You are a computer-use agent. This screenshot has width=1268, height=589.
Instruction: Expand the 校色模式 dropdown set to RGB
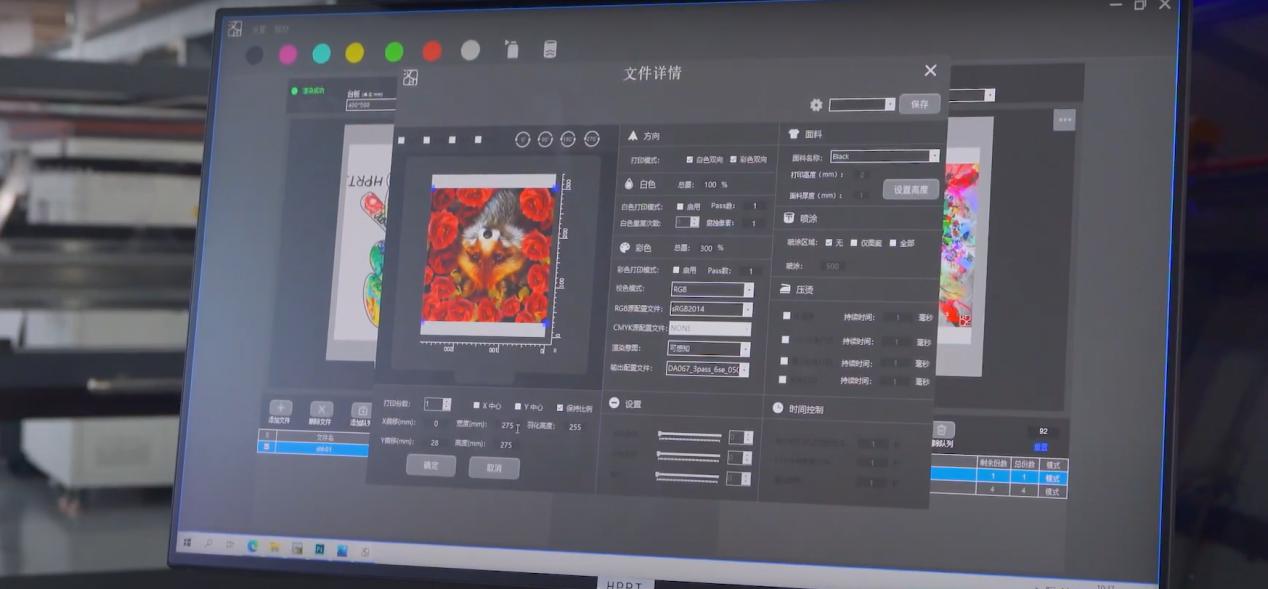click(x=710, y=289)
